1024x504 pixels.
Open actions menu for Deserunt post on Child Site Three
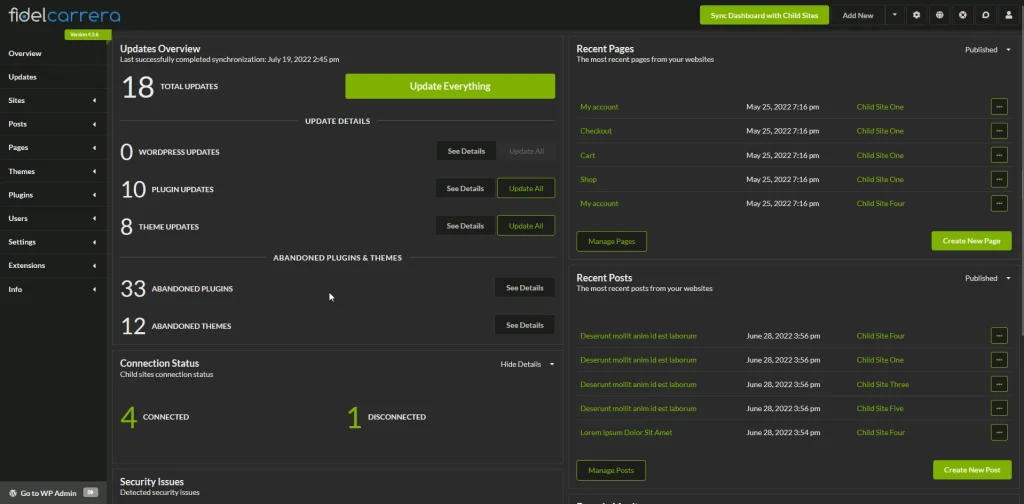(x=999, y=384)
